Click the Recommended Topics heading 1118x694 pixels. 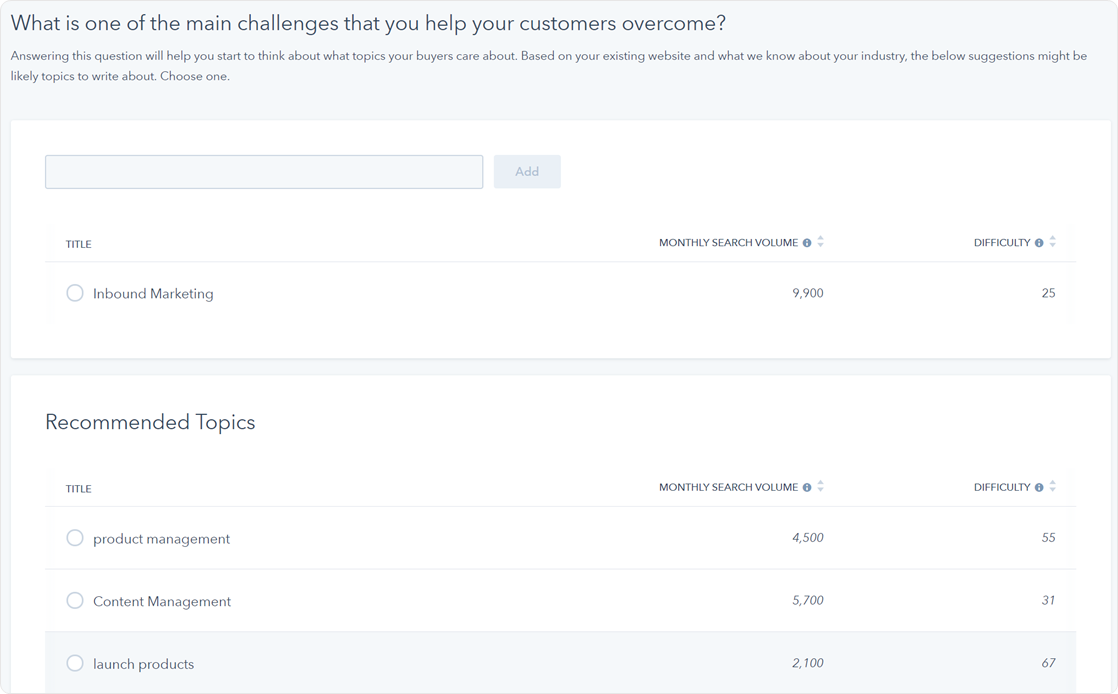[150, 422]
